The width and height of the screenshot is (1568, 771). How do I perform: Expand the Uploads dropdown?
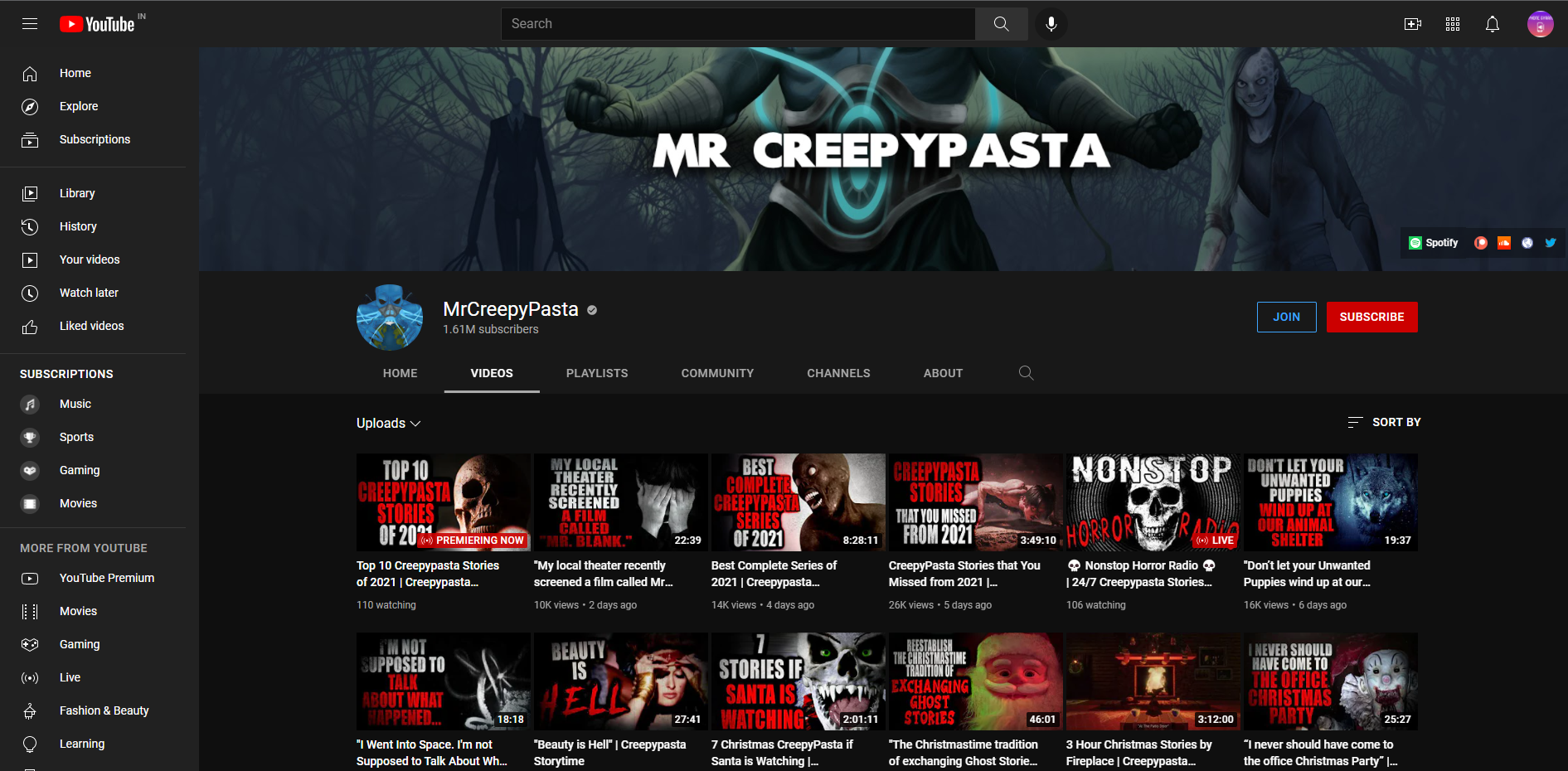point(389,423)
